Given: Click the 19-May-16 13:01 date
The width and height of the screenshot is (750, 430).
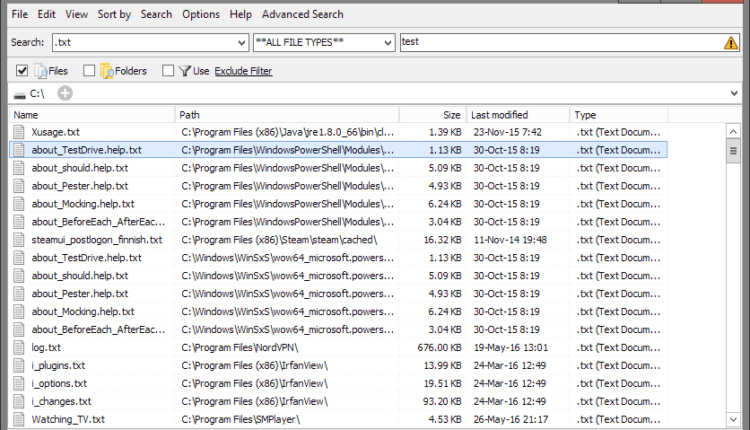Looking at the screenshot, I should tap(511, 348).
